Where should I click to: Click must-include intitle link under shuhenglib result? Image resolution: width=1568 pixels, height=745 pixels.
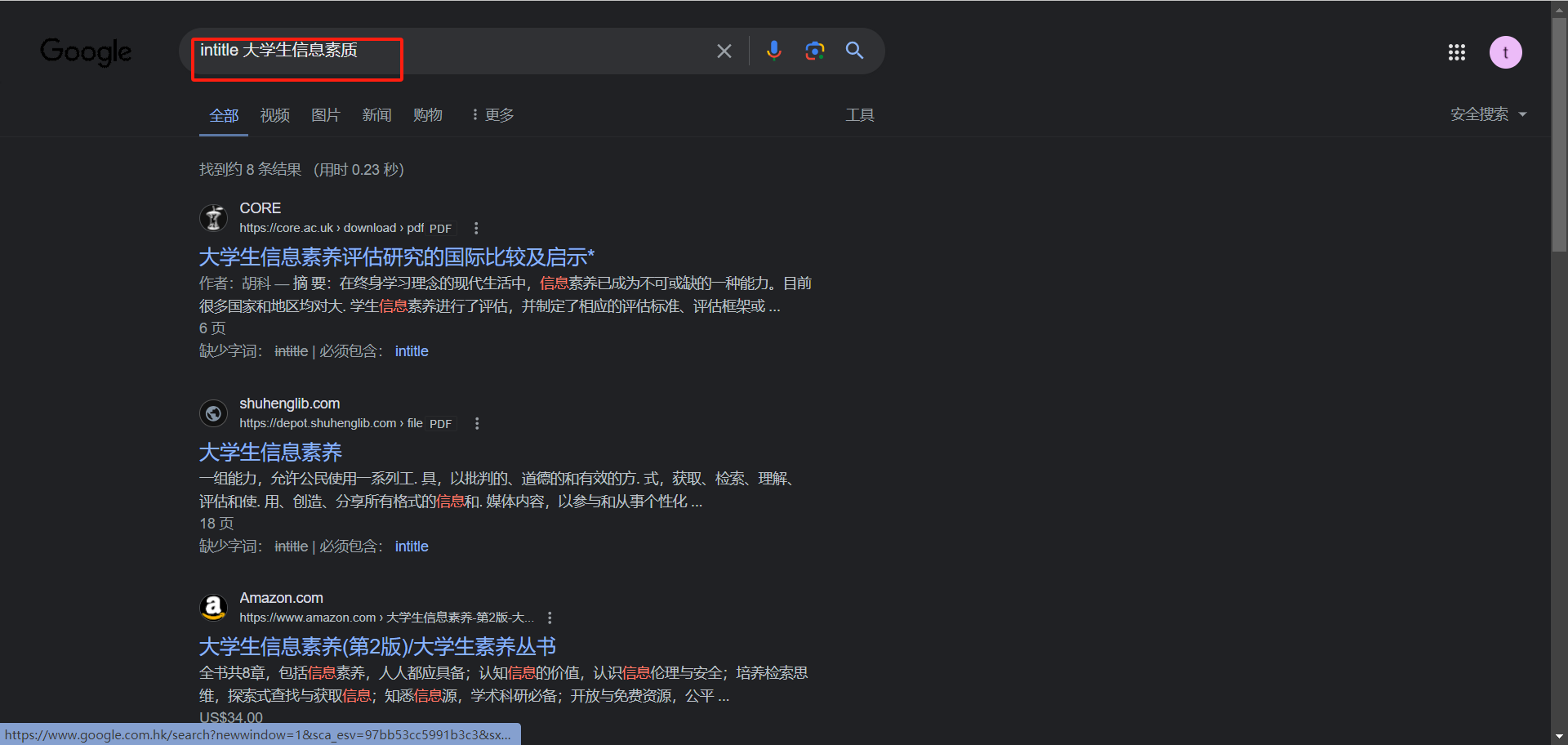tap(412, 546)
